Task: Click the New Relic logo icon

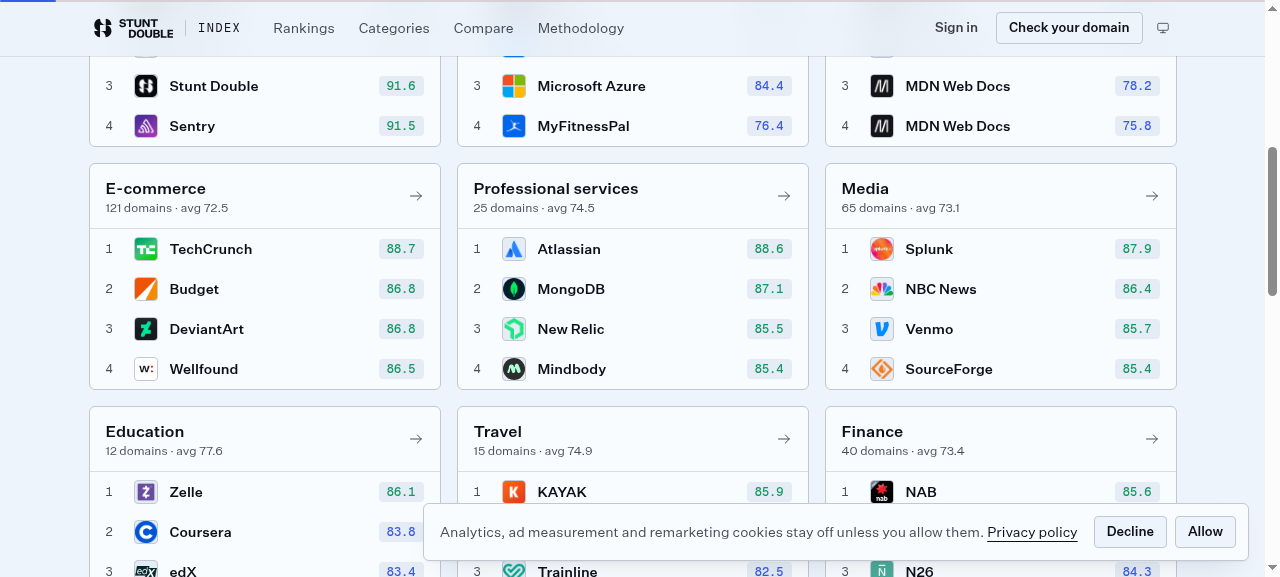Action: coord(514,329)
